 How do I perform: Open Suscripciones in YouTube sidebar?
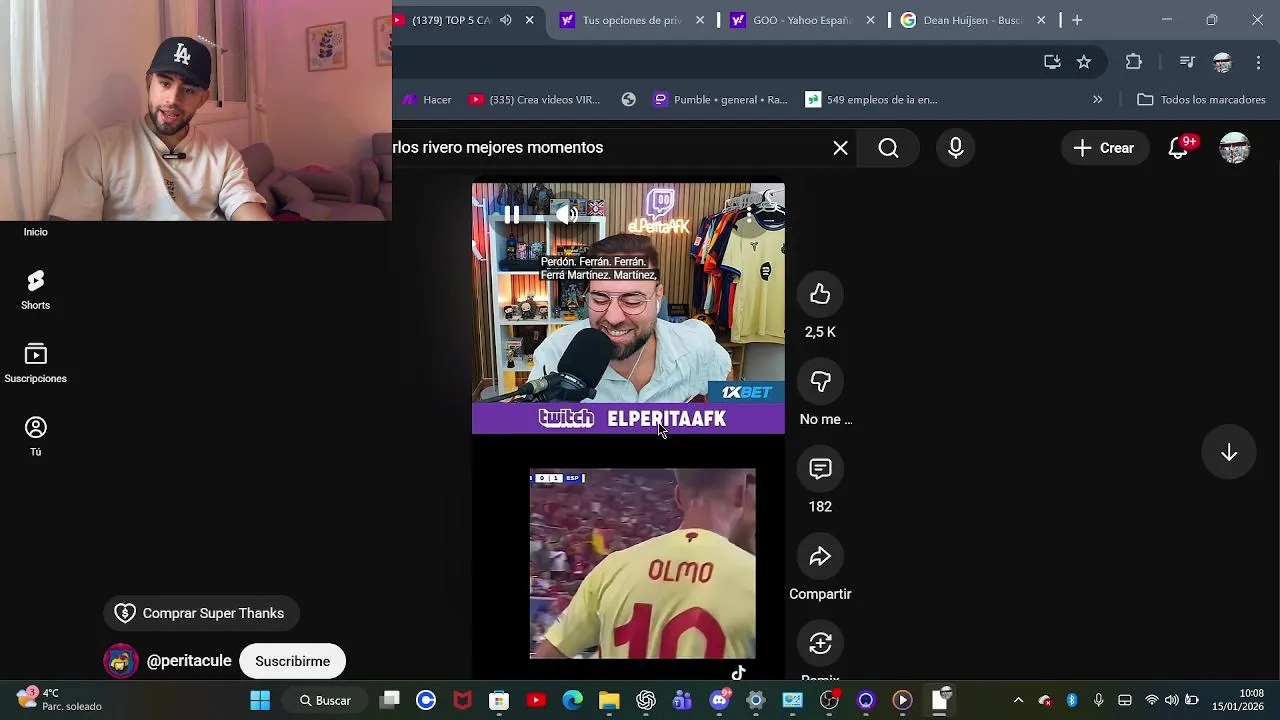pyautogui.click(x=35, y=364)
